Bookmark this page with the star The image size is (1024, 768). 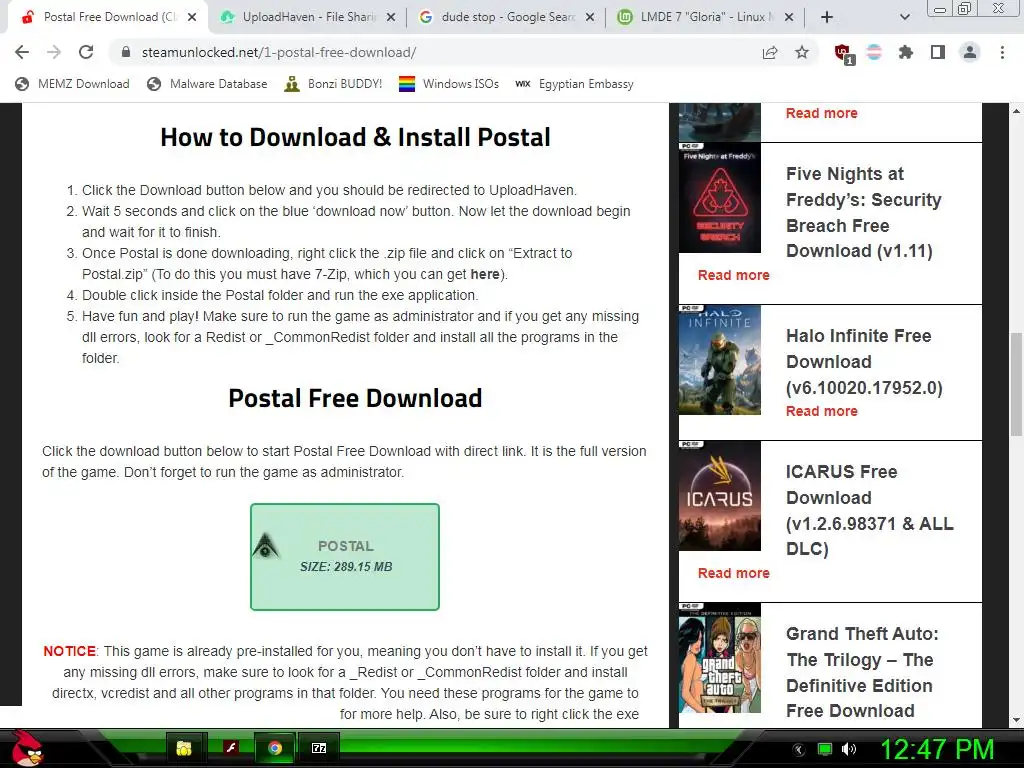click(802, 52)
